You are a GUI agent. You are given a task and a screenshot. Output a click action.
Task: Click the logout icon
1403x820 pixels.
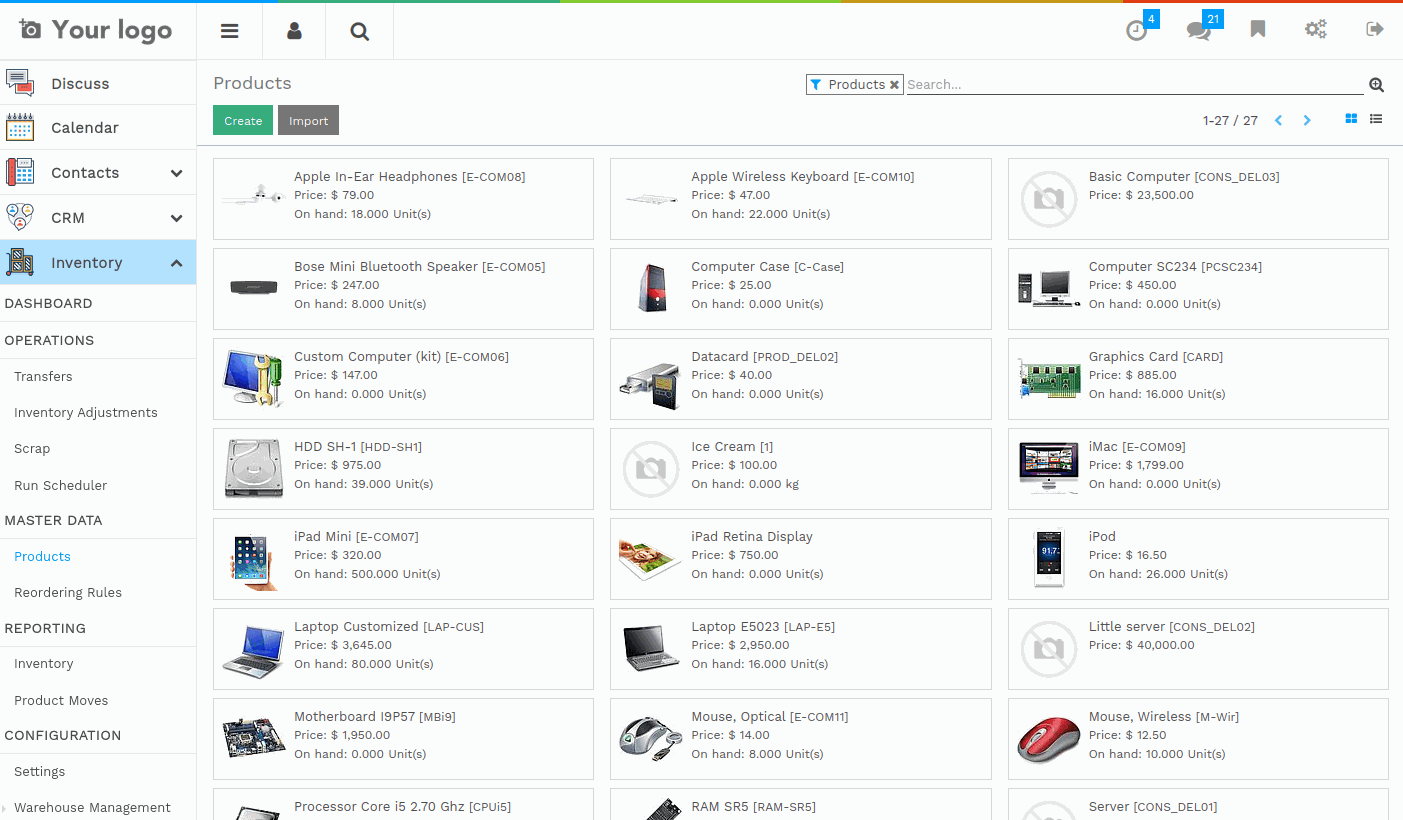[1375, 29]
